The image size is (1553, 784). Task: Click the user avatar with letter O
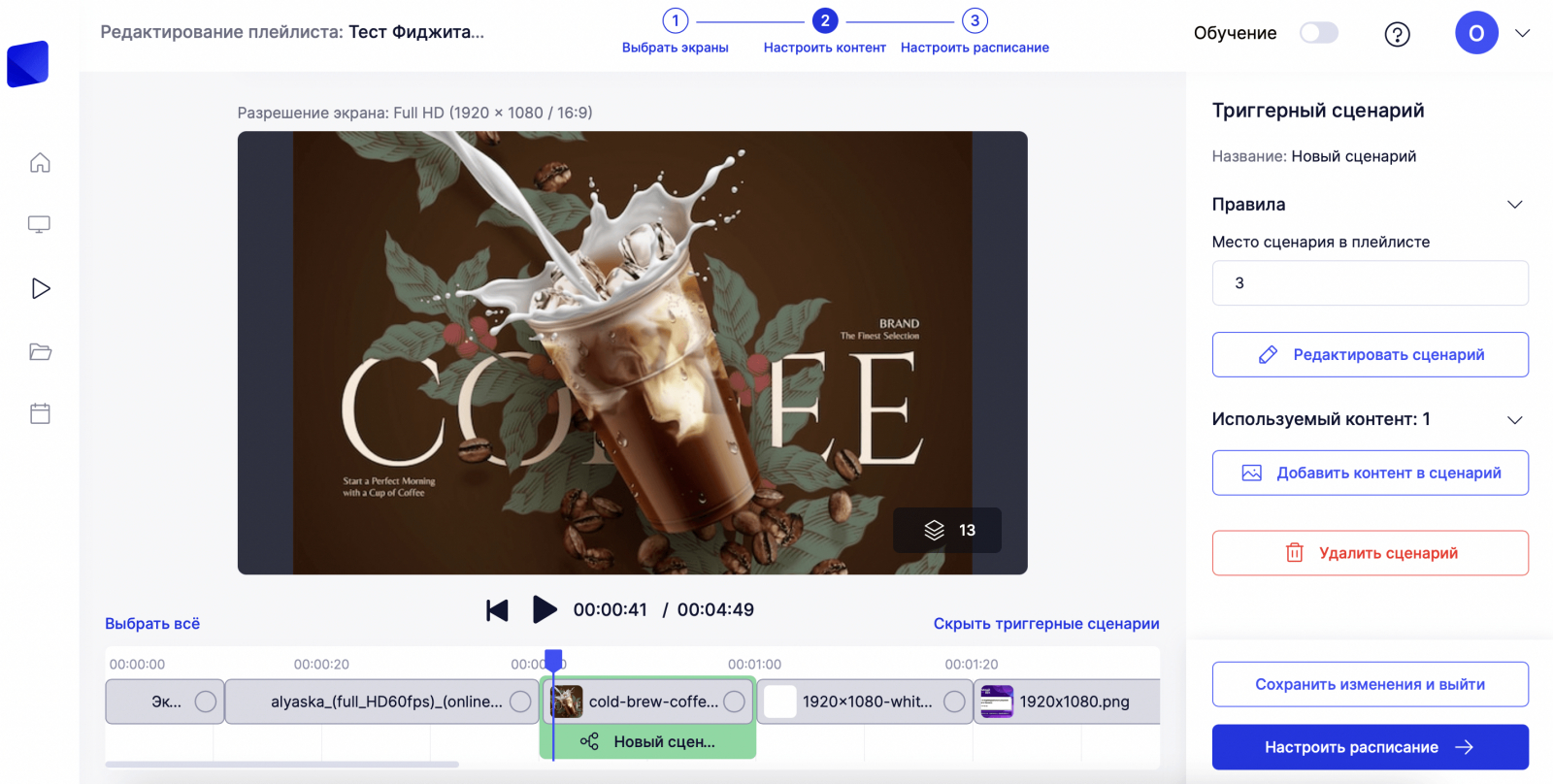[1476, 33]
